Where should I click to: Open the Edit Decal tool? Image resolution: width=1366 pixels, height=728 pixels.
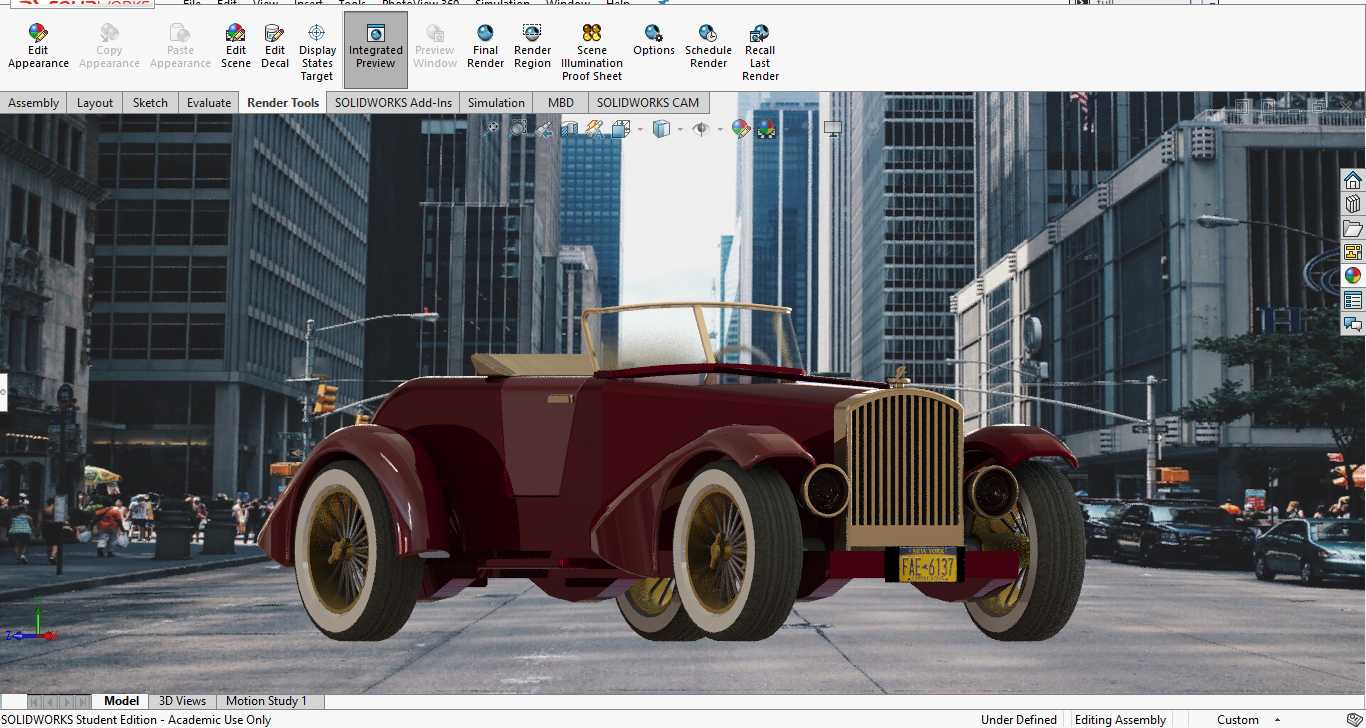[x=275, y=47]
